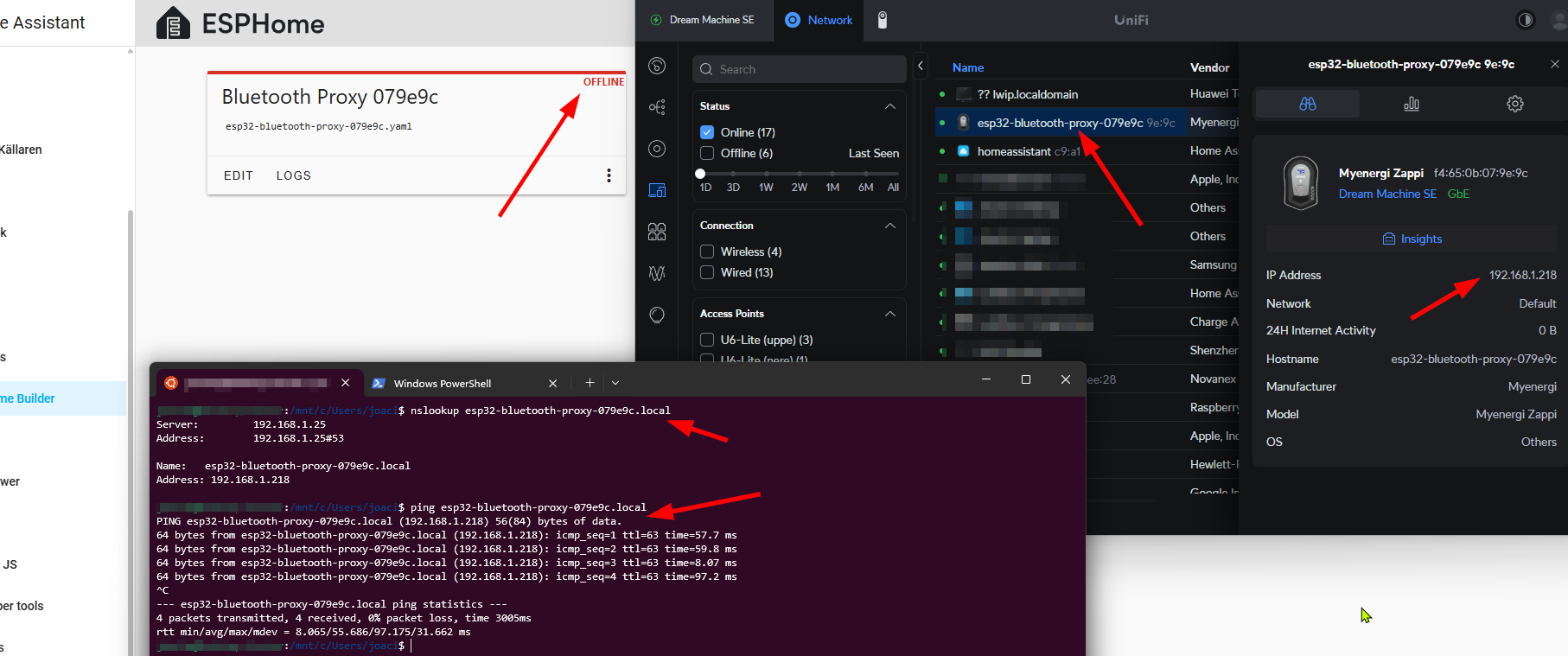Open UniFi devices sidebar icon
The width and height of the screenshot is (1568, 656).
click(657, 149)
